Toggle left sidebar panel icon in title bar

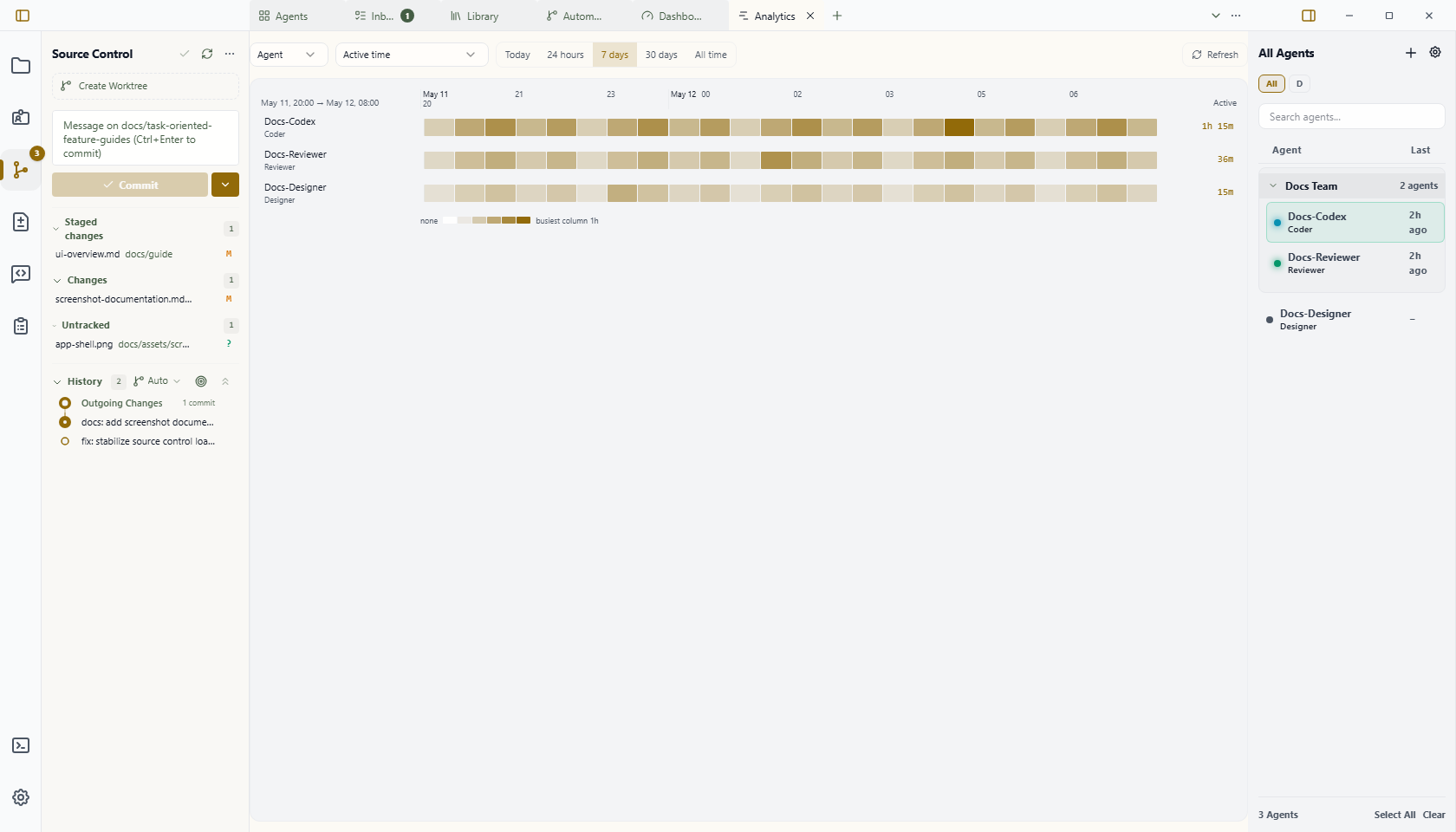click(x=23, y=16)
